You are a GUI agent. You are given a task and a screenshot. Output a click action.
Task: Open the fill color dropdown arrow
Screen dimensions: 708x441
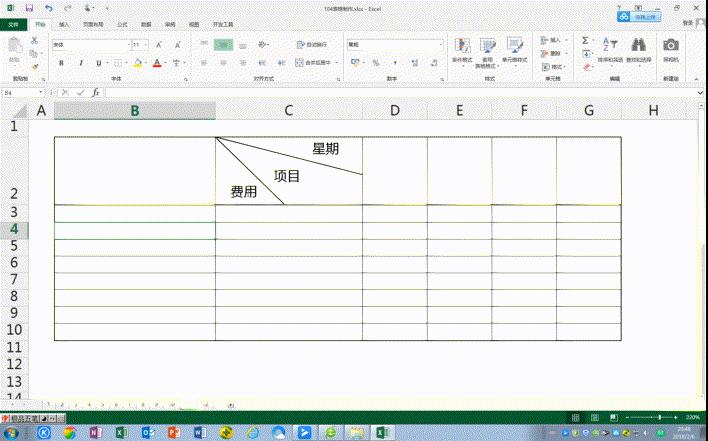pos(146,63)
